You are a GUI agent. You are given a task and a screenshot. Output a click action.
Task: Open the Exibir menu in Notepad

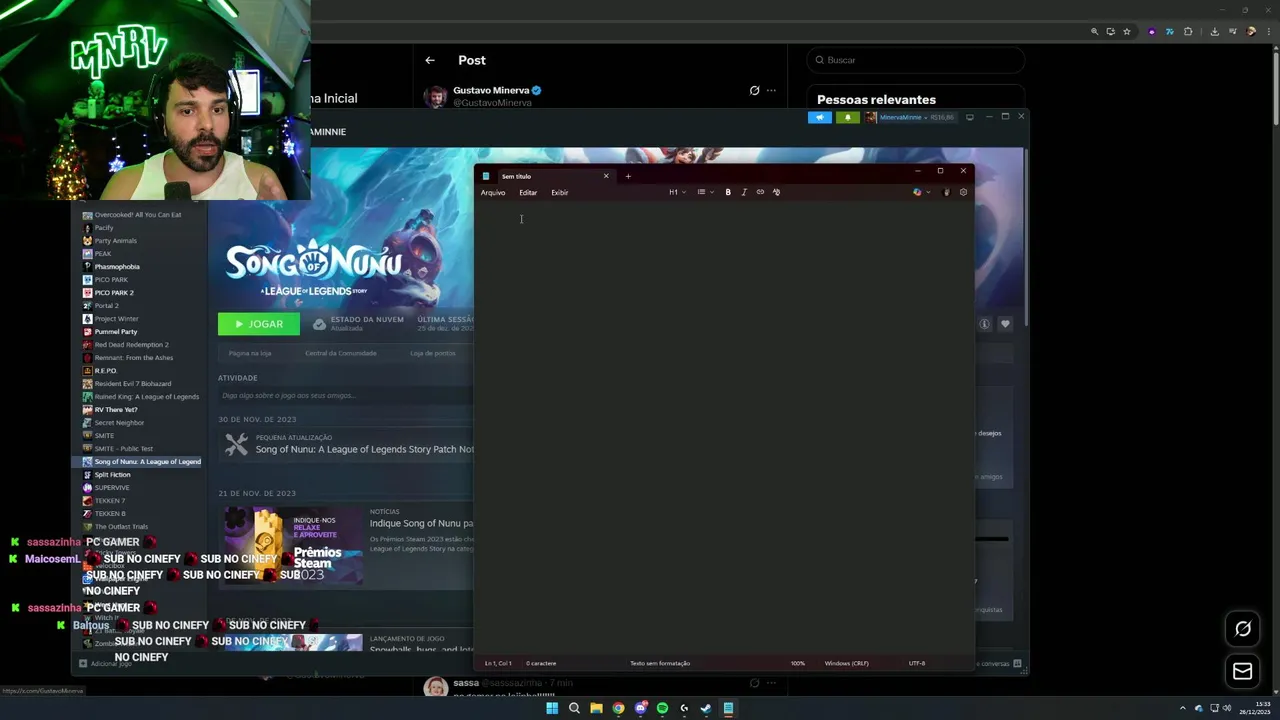pos(560,192)
